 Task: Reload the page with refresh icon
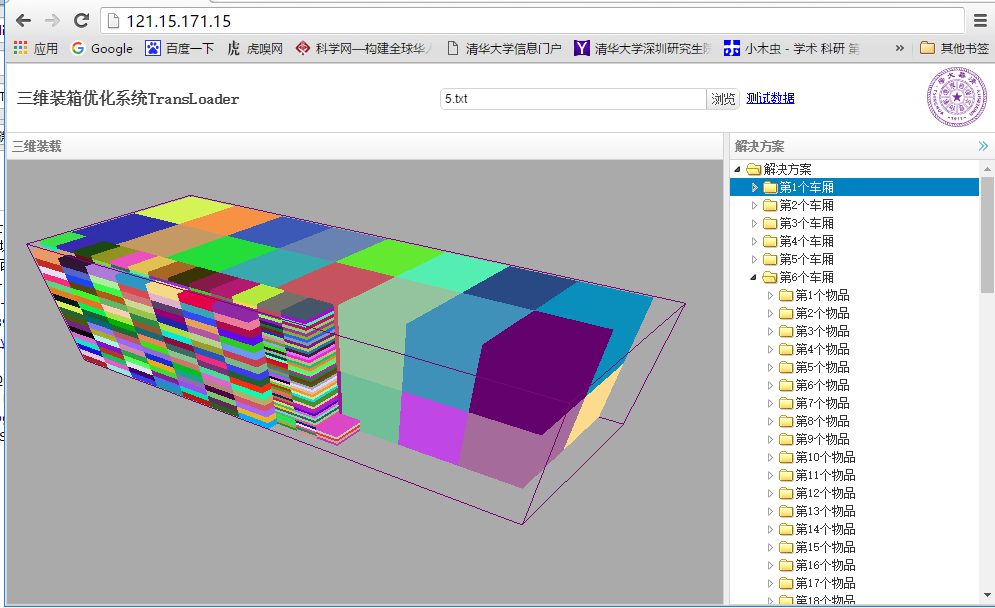tap(82, 20)
